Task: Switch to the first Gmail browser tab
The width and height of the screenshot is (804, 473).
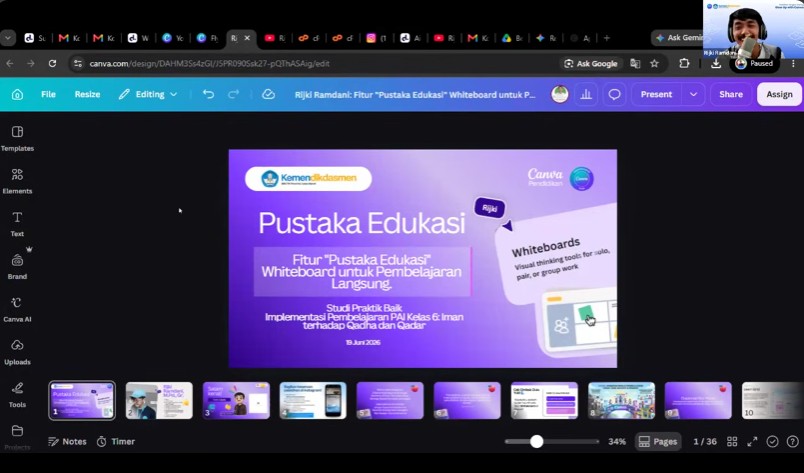Action: (x=70, y=38)
